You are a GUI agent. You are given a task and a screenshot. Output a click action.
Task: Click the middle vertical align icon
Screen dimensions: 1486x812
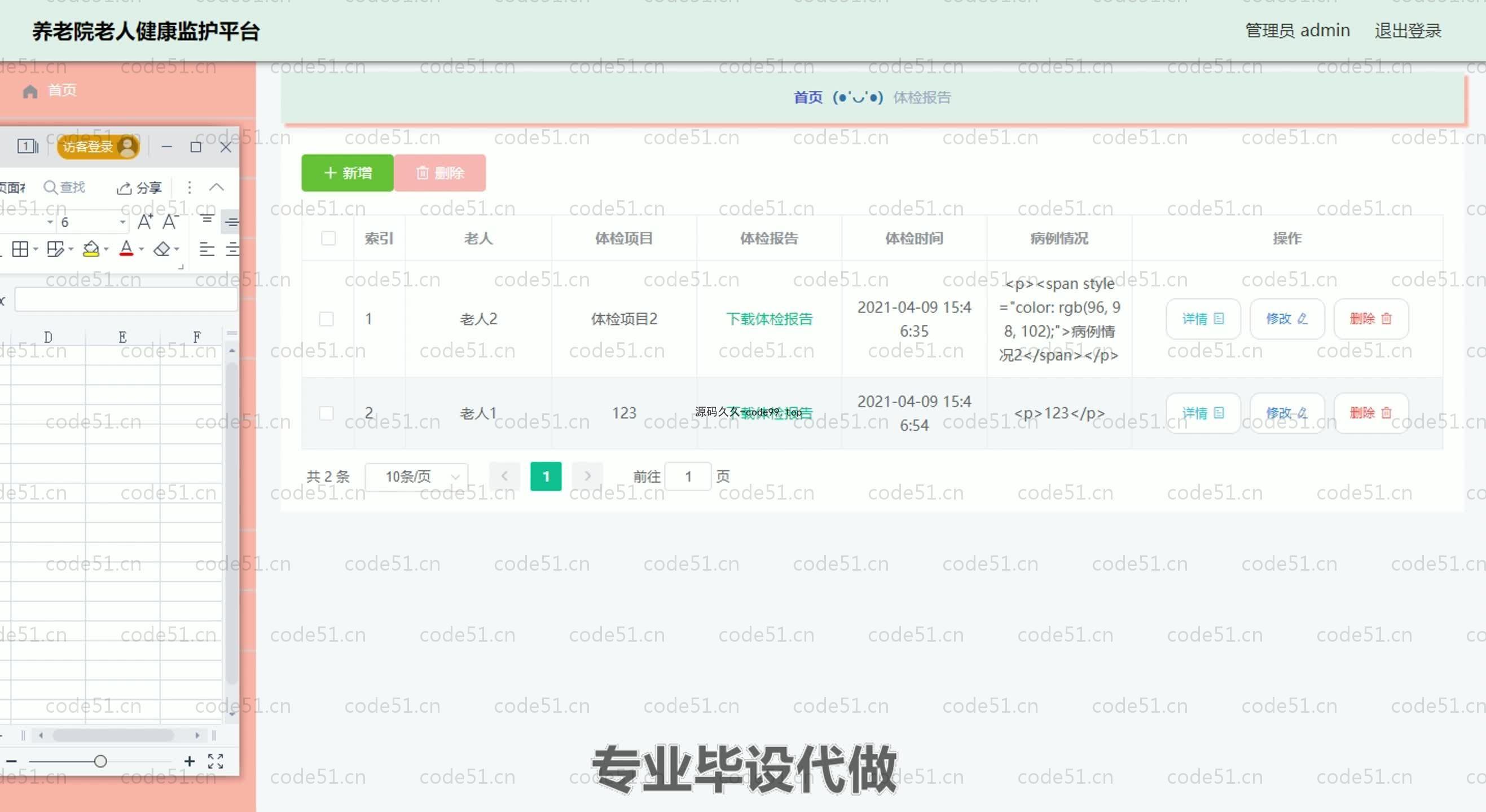231,222
